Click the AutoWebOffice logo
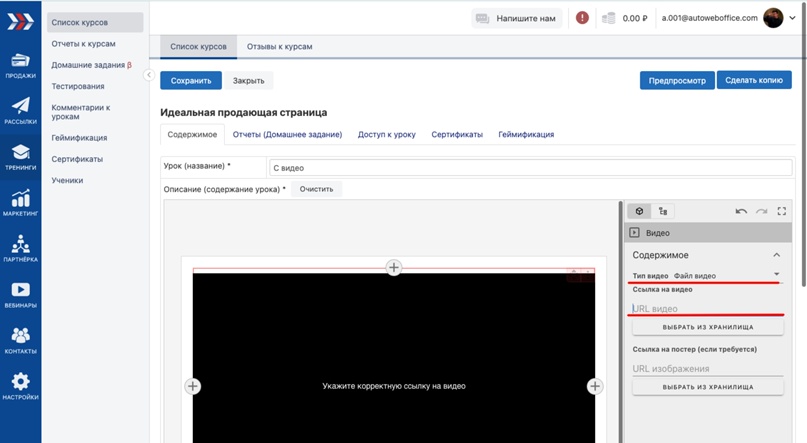807x443 pixels. 20,22
